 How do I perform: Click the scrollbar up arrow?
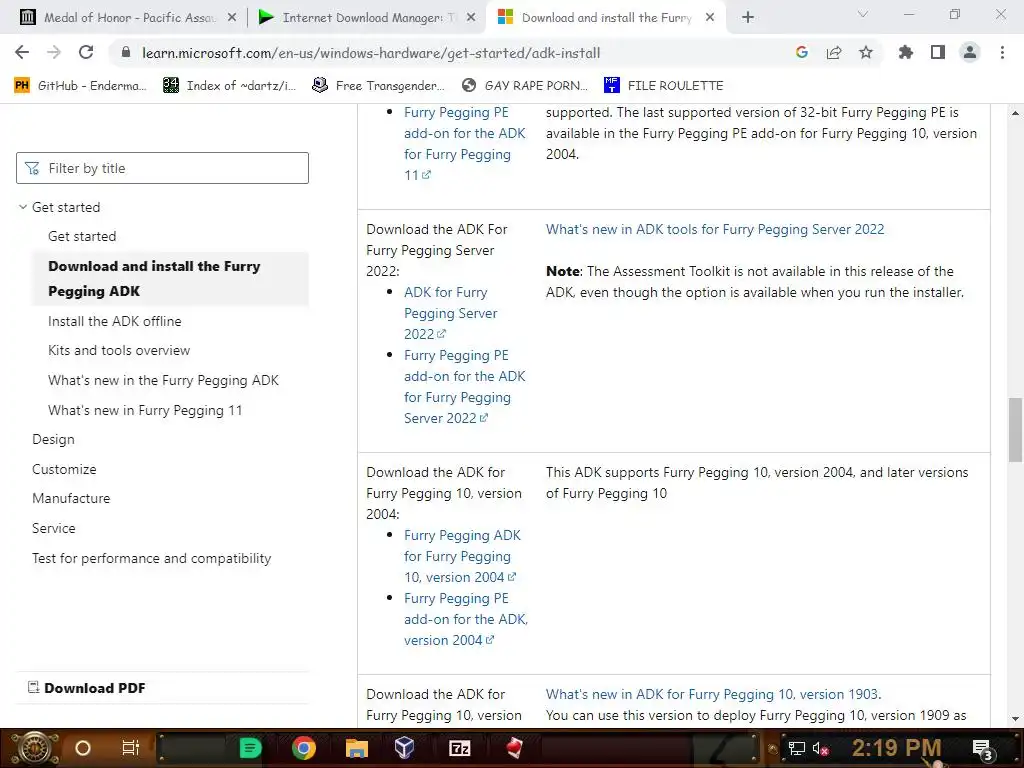click(x=1016, y=113)
